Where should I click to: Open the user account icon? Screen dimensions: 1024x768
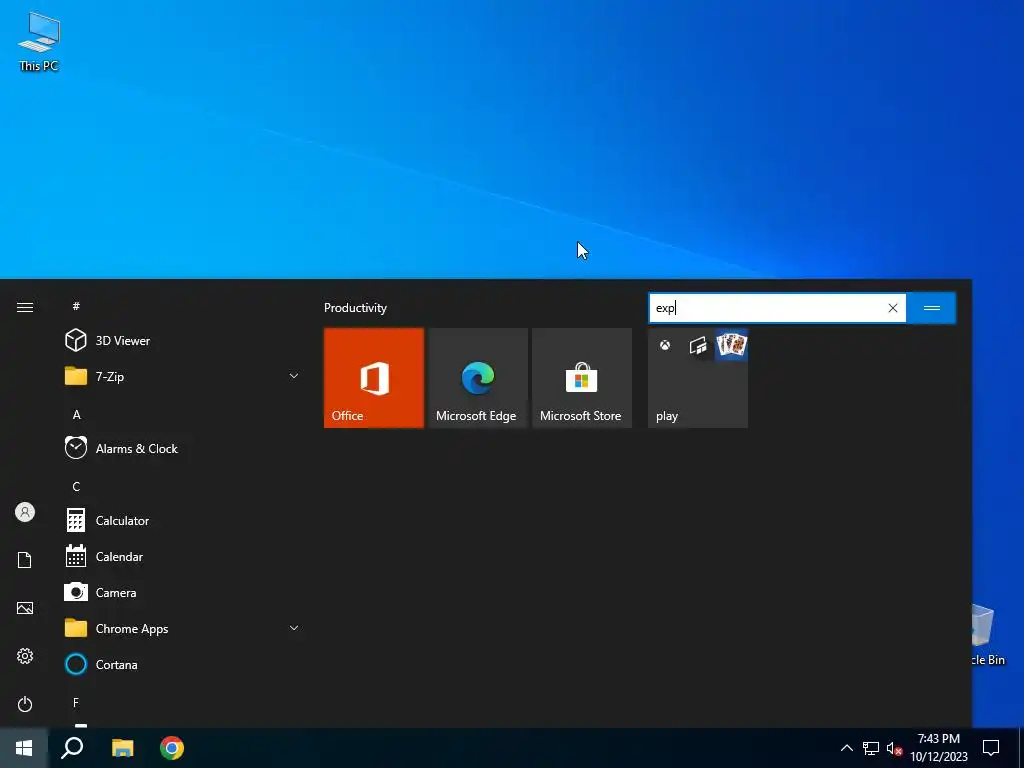pyautogui.click(x=25, y=512)
